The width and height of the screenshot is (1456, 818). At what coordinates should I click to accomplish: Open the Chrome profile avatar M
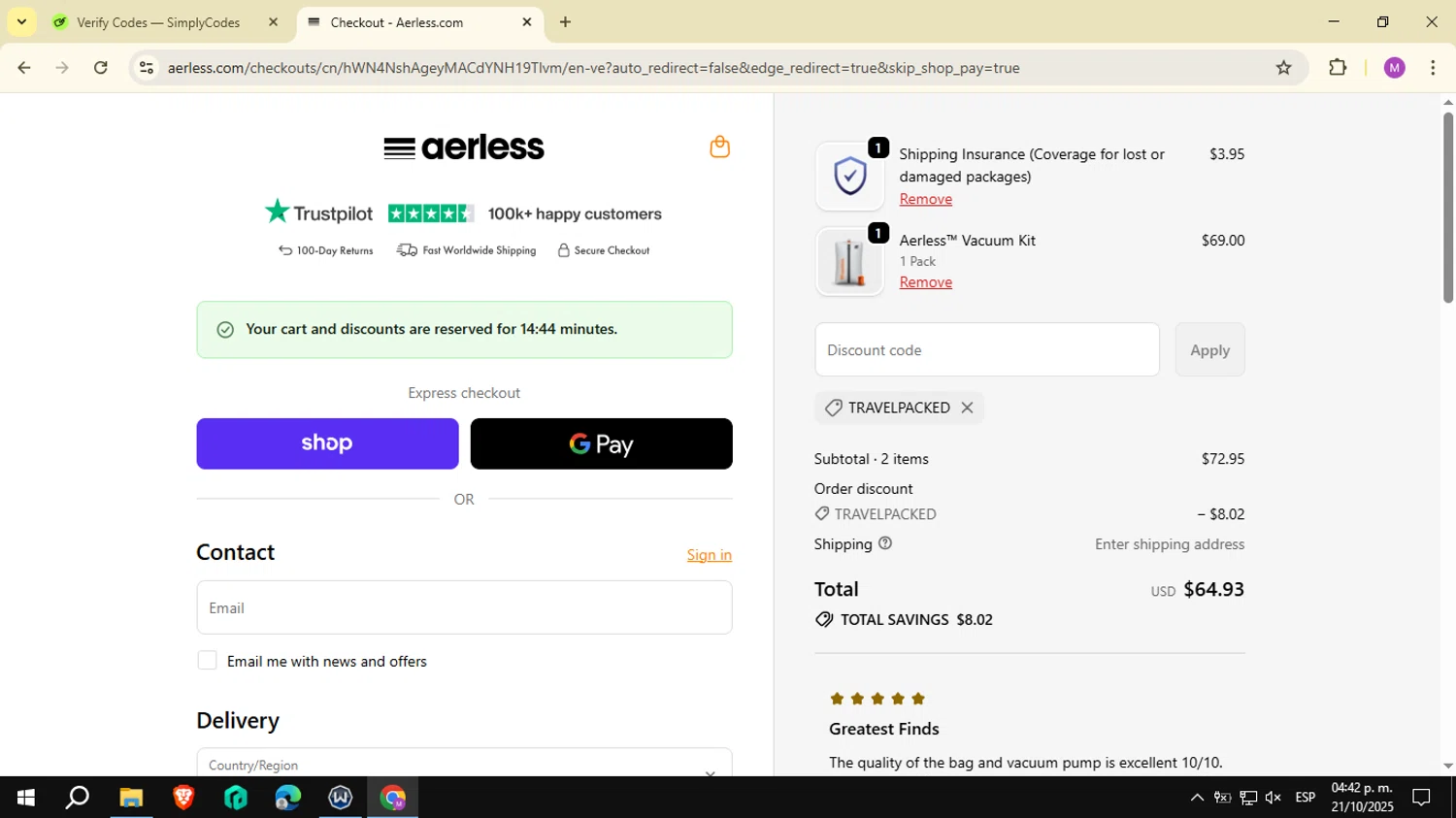(1395, 68)
